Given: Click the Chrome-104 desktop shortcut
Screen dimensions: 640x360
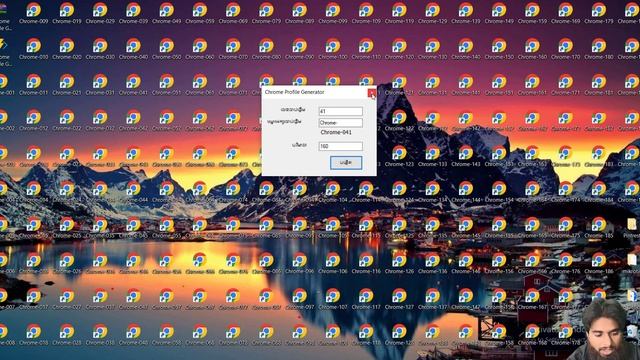Looking at the screenshot, I should coord(333,192).
